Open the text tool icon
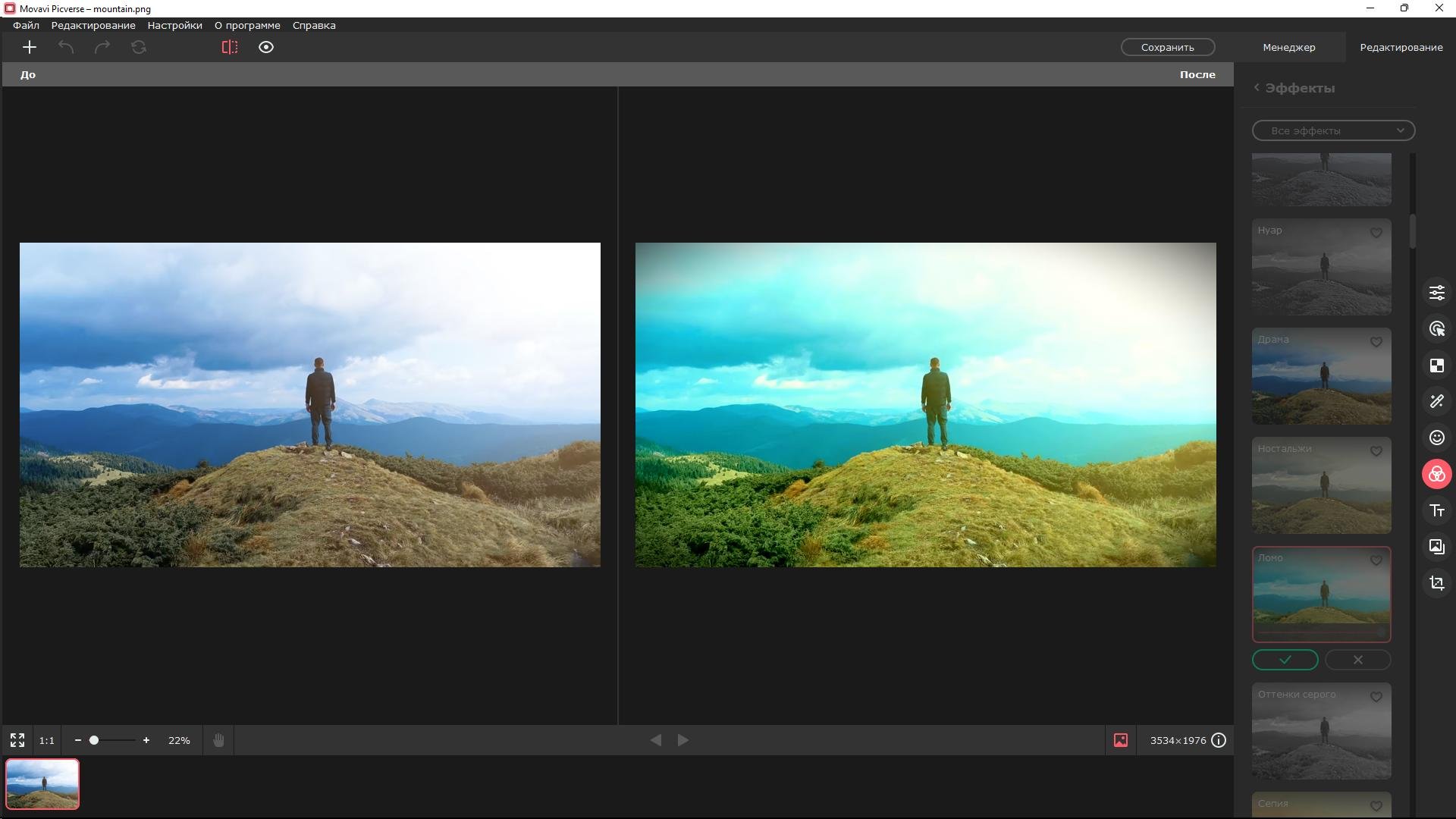1456x819 pixels. pos(1436,510)
